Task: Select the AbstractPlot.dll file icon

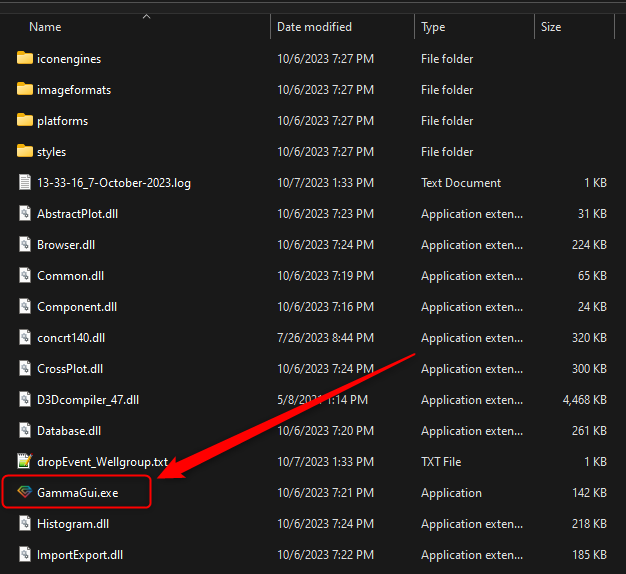Action: (25, 213)
